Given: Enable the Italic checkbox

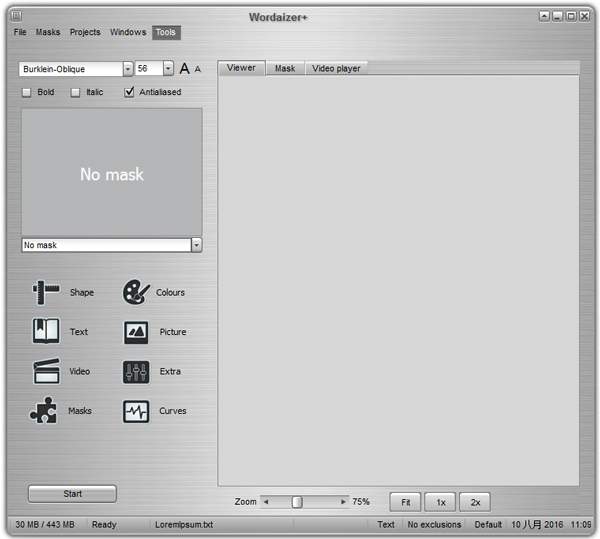Looking at the screenshot, I should tap(76, 92).
